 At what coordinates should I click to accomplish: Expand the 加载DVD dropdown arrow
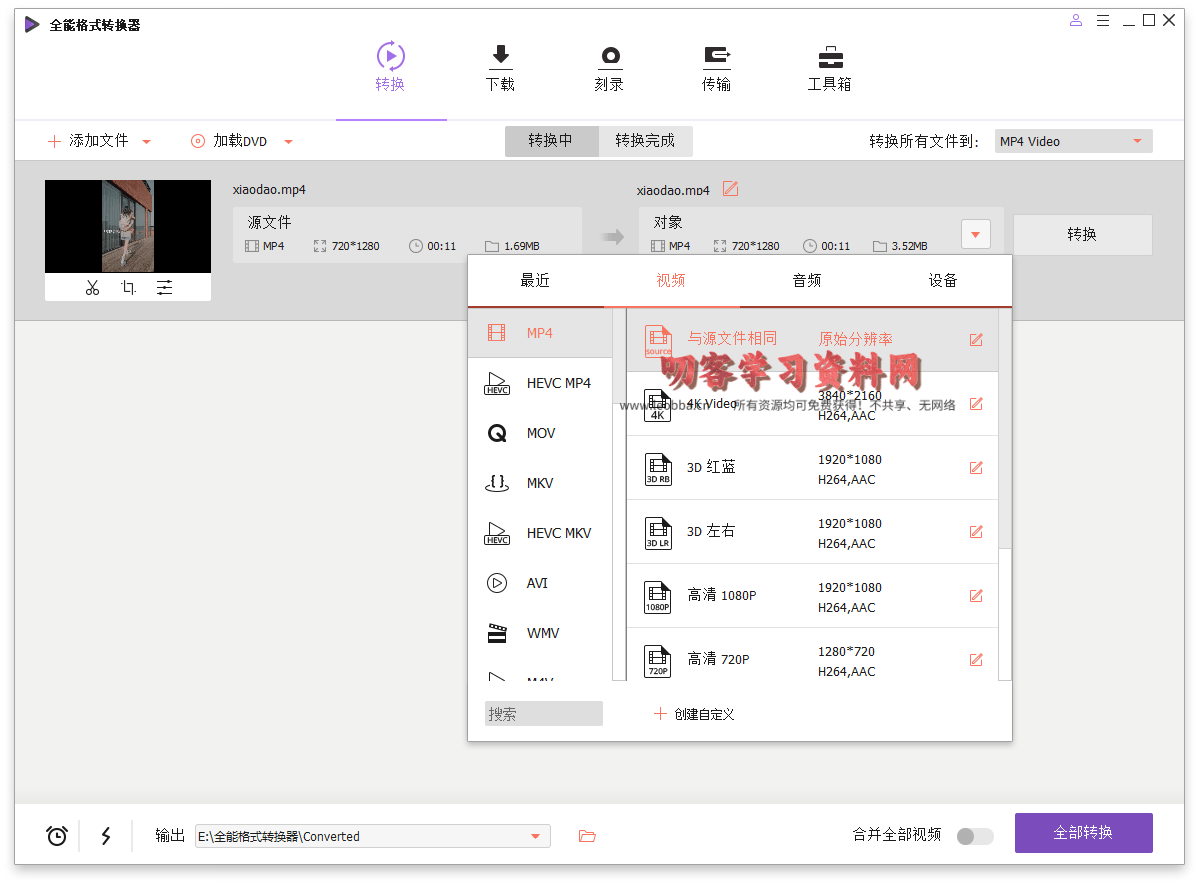tap(288, 142)
